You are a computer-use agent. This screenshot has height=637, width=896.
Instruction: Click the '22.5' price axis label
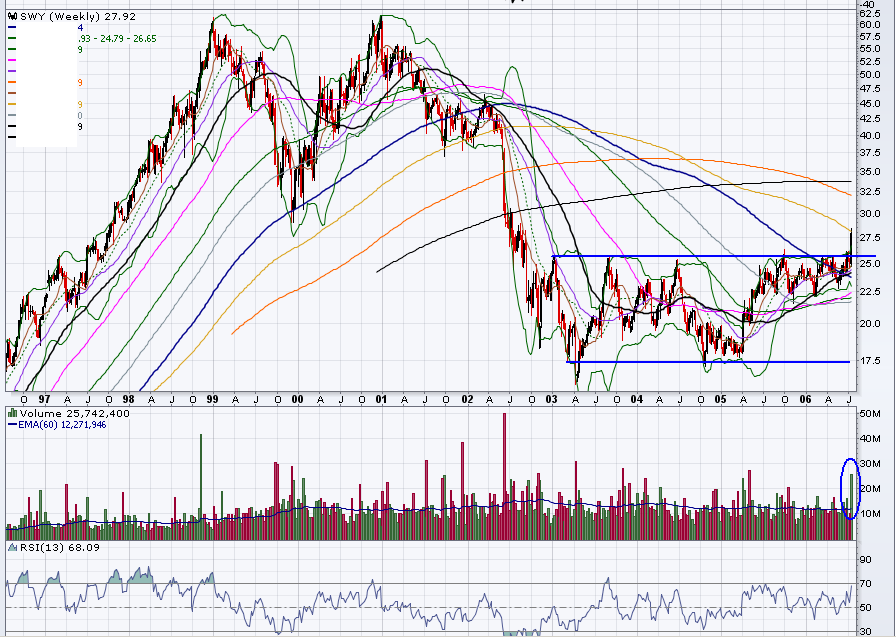[869, 292]
